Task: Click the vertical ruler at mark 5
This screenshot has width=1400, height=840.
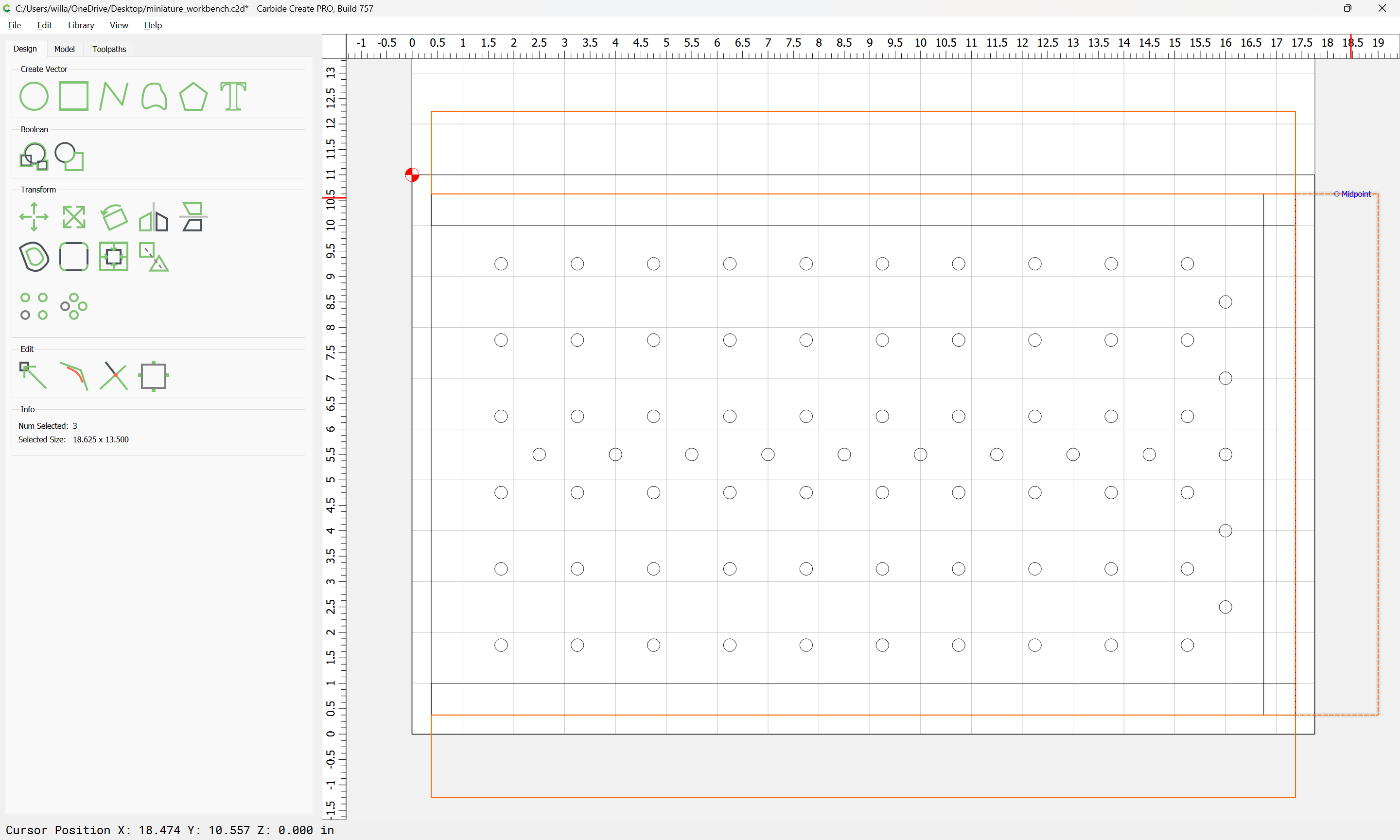Action: 331,479
